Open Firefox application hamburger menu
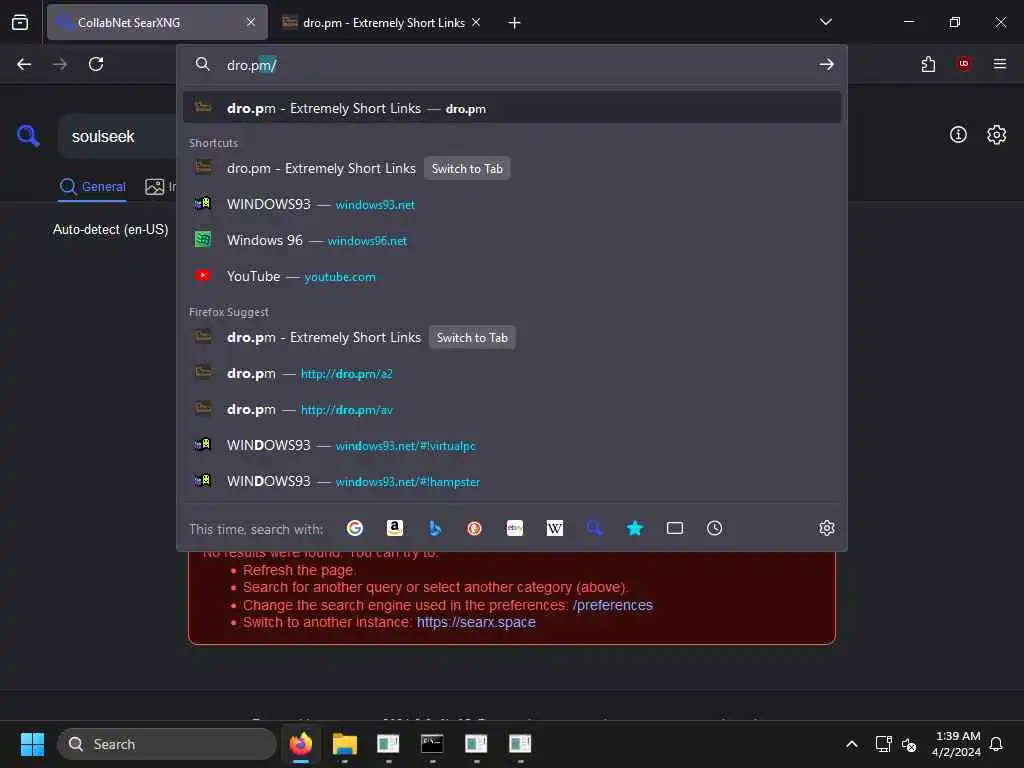Viewport: 1024px width, 768px height. tap(999, 64)
